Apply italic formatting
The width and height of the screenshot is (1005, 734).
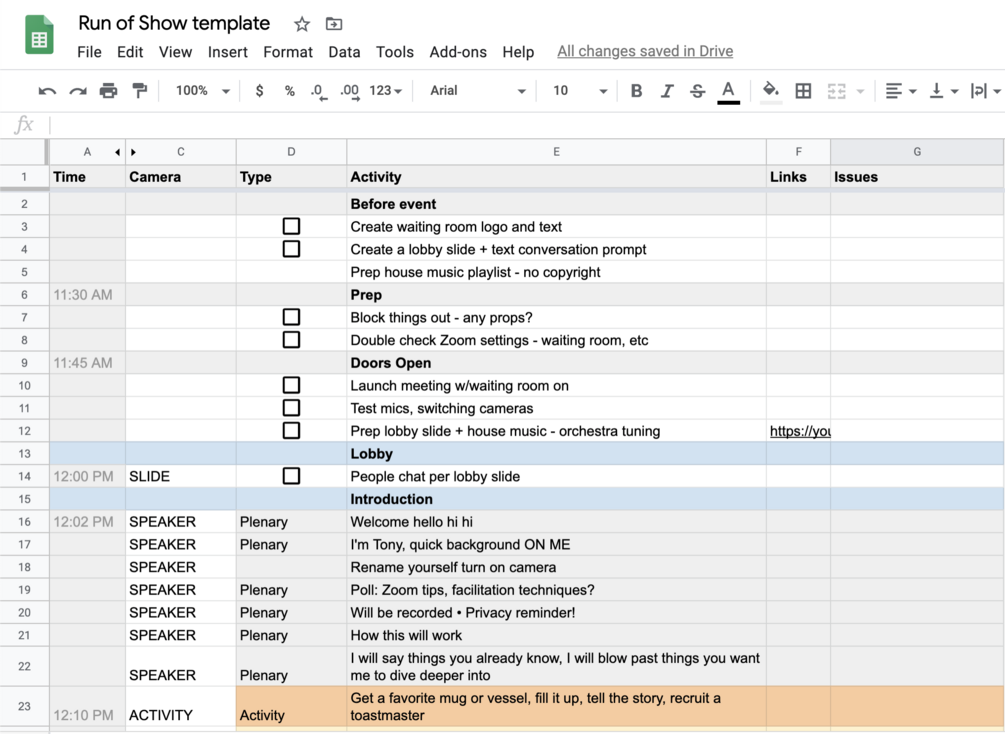tap(667, 91)
